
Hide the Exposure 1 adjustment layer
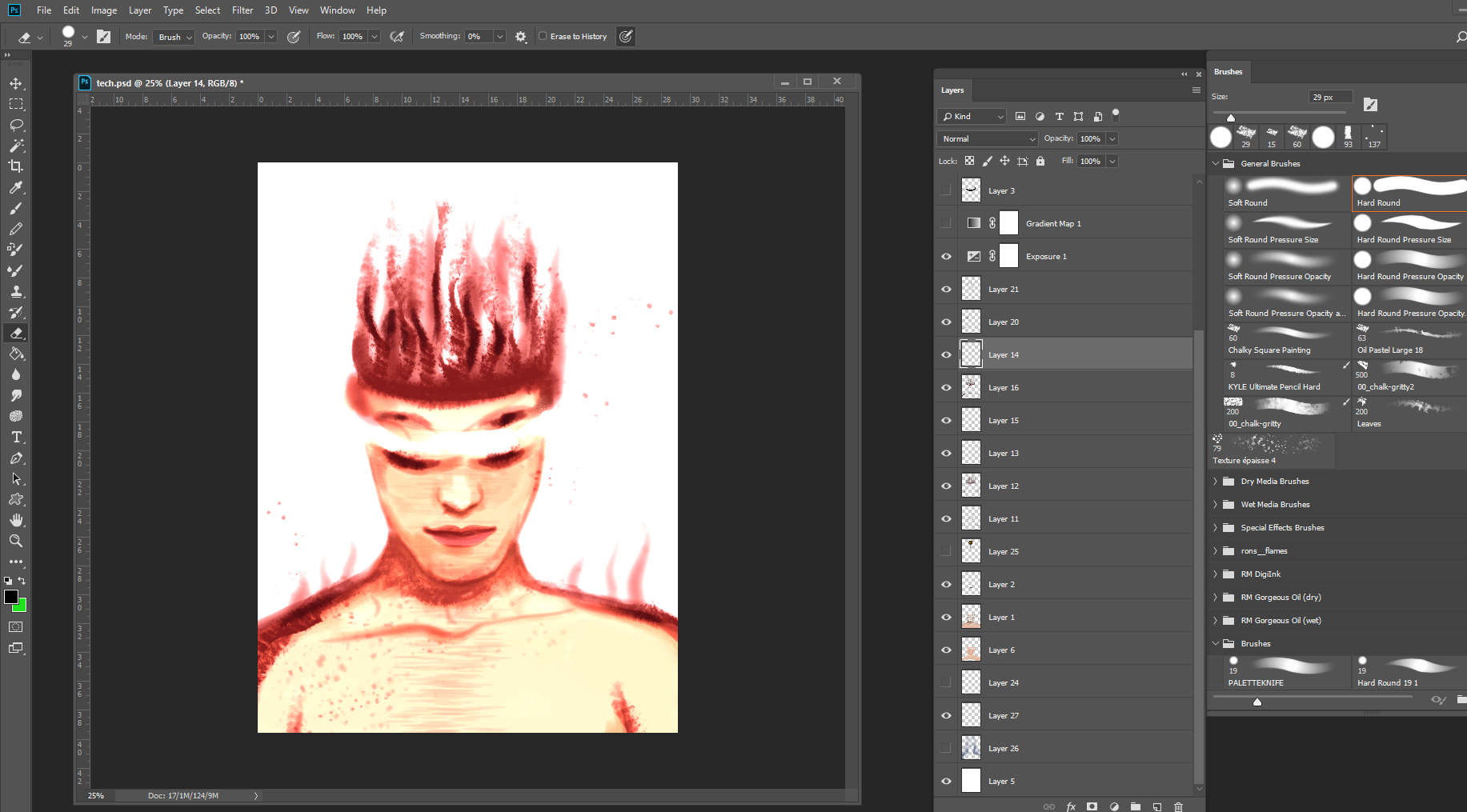point(946,255)
